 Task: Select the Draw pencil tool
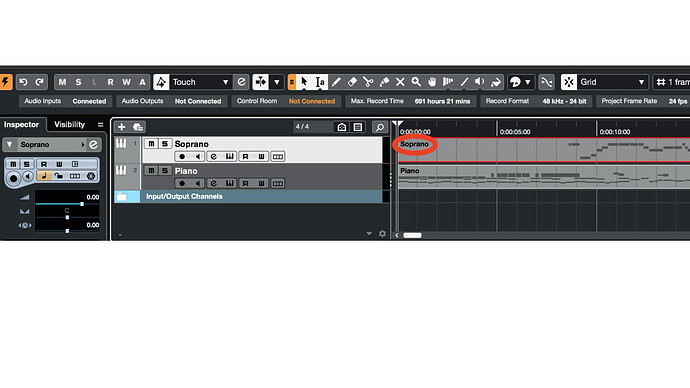point(336,82)
